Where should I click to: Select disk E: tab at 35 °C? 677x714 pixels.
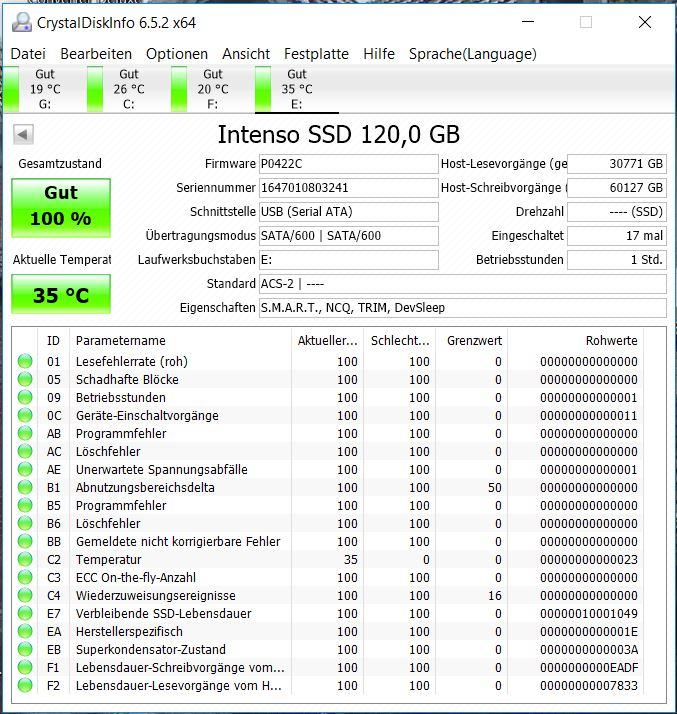297,89
